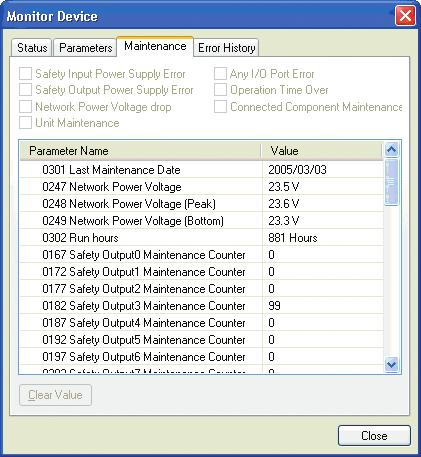Select 0167 Safety Output0 Maintenance Counter row
Viewport: 421px width, 457px height.
(x=202, y=255)
